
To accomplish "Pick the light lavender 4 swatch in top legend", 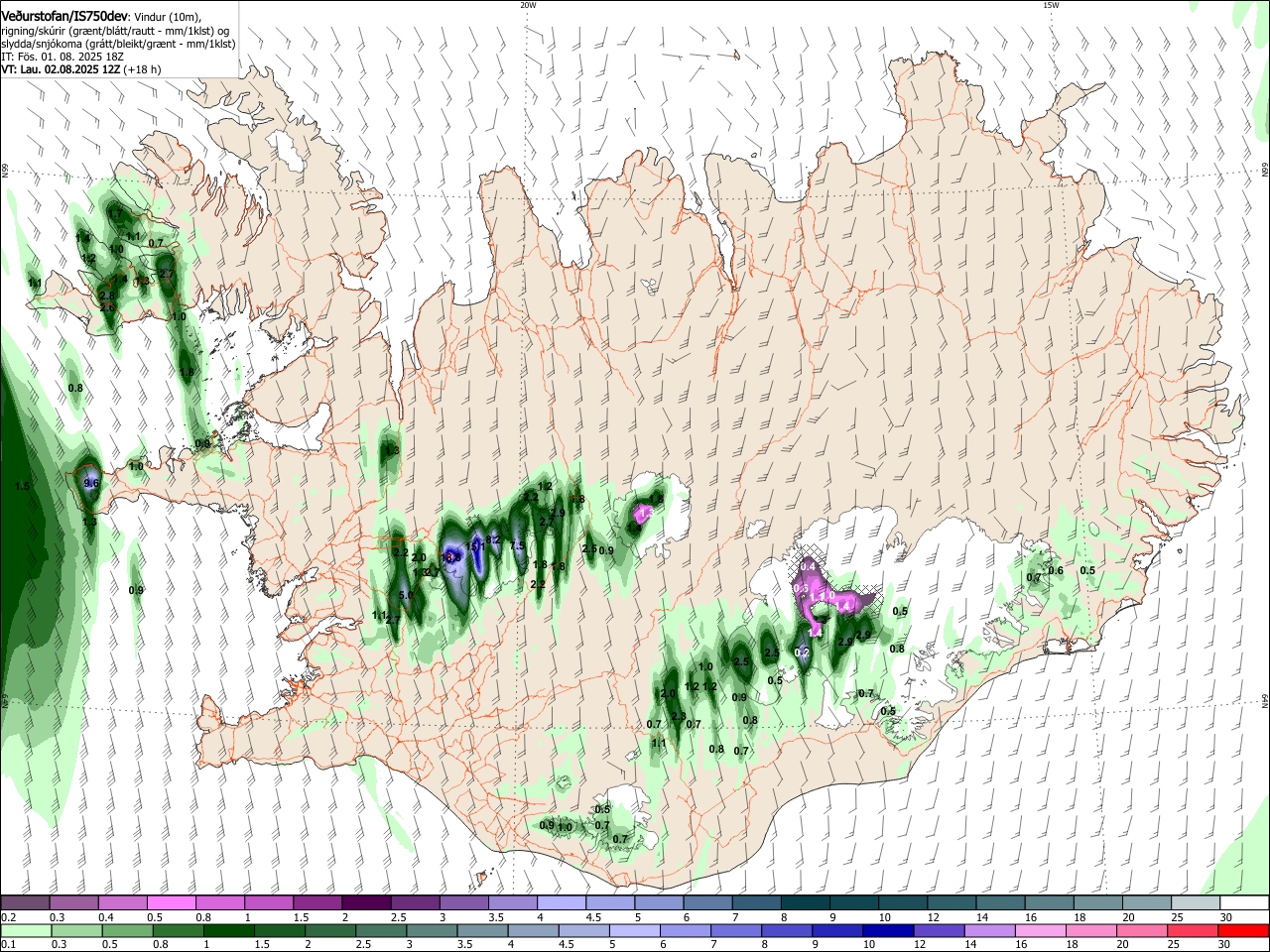I will pyautogui.click(x=562, y=902).
